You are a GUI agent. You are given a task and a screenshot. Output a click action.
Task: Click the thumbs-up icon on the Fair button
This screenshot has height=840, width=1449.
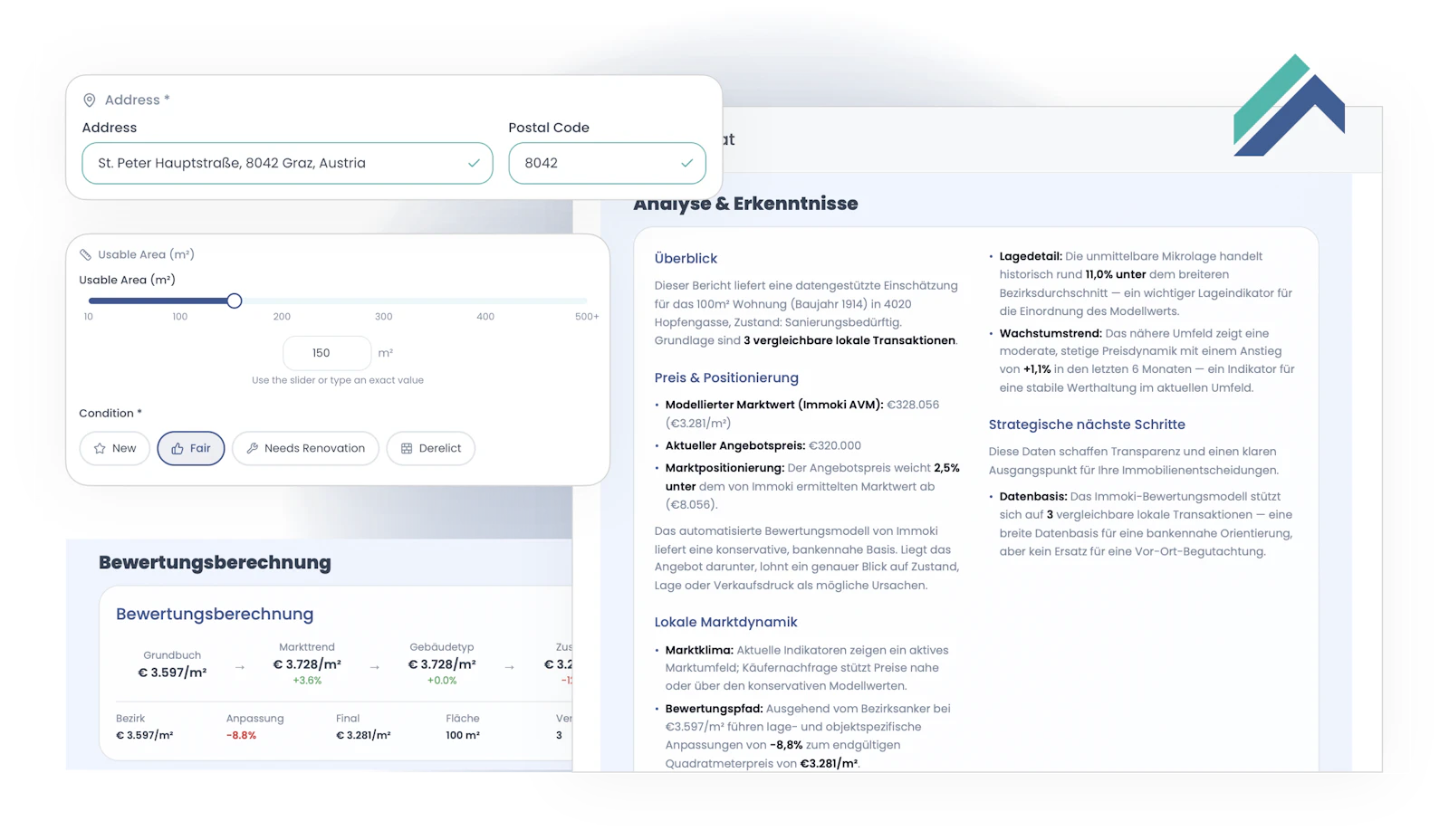(178, 449)
